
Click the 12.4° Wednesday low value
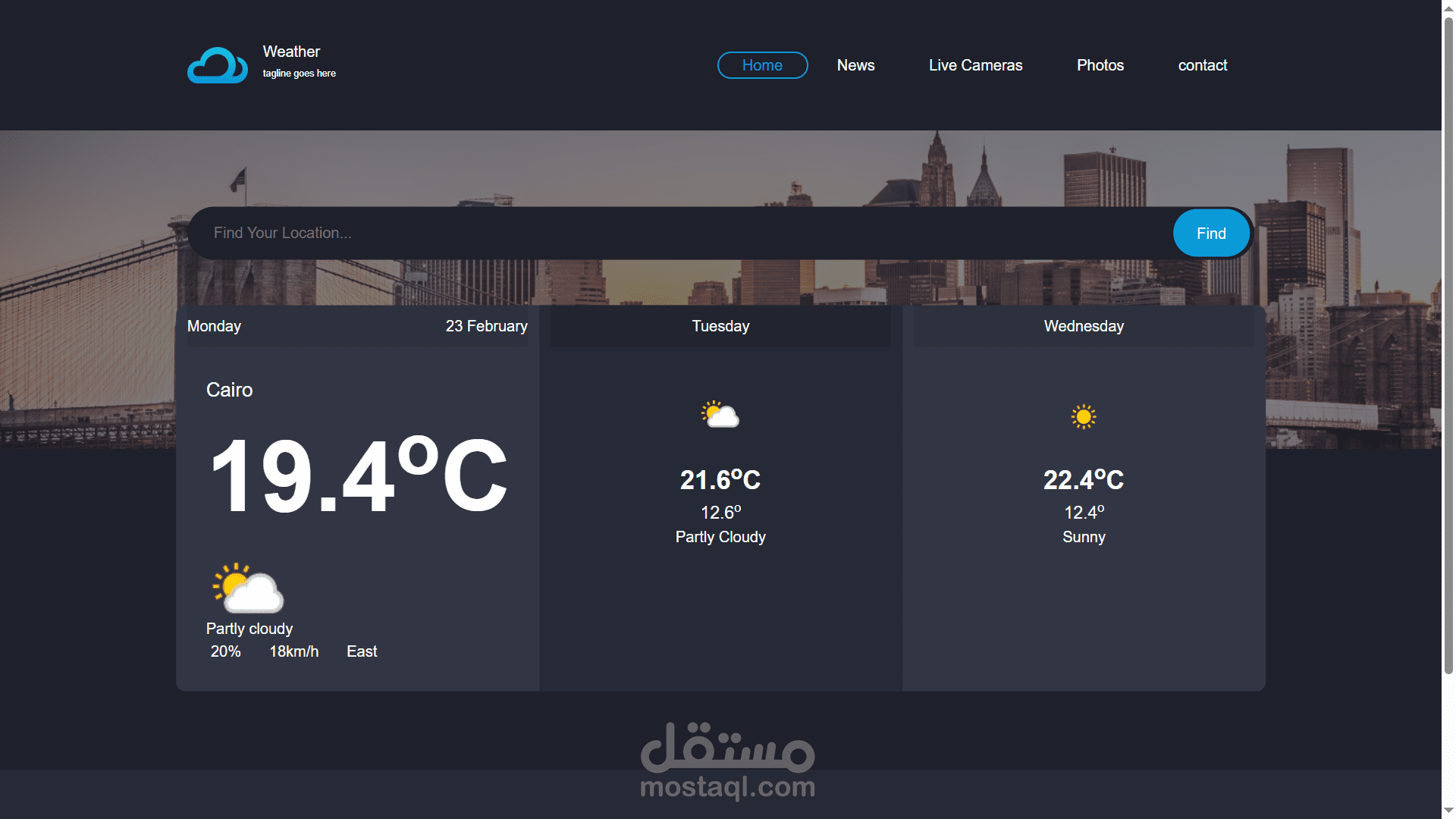(x=1084, y=513)
